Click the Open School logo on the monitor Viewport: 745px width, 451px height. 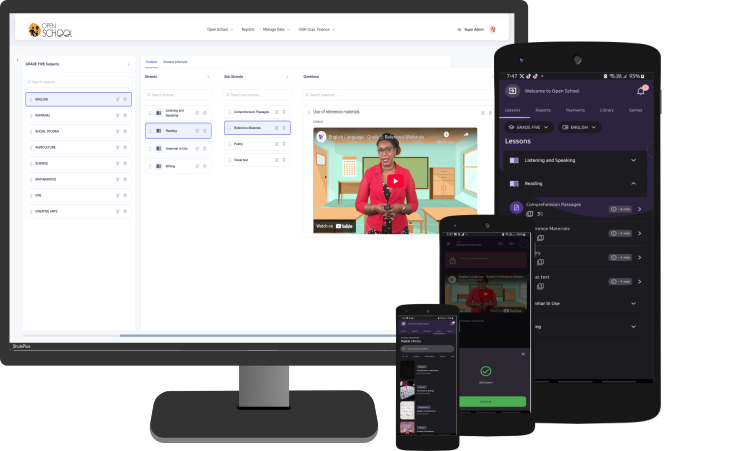pos(50,30)
